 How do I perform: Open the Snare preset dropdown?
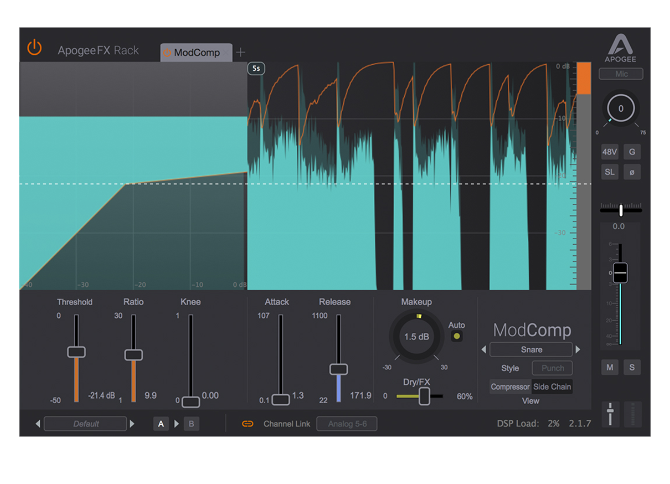[x=531, y=349]
